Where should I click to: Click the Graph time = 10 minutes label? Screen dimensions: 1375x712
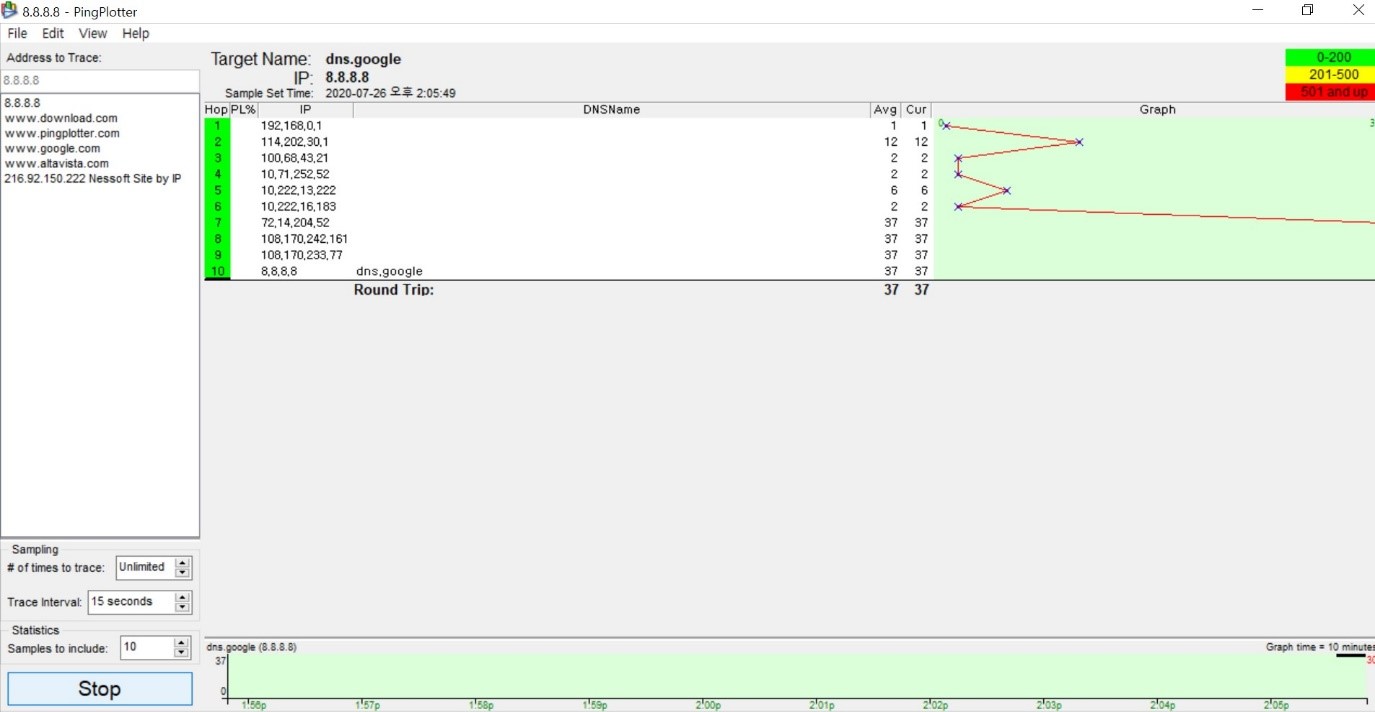1318,646
